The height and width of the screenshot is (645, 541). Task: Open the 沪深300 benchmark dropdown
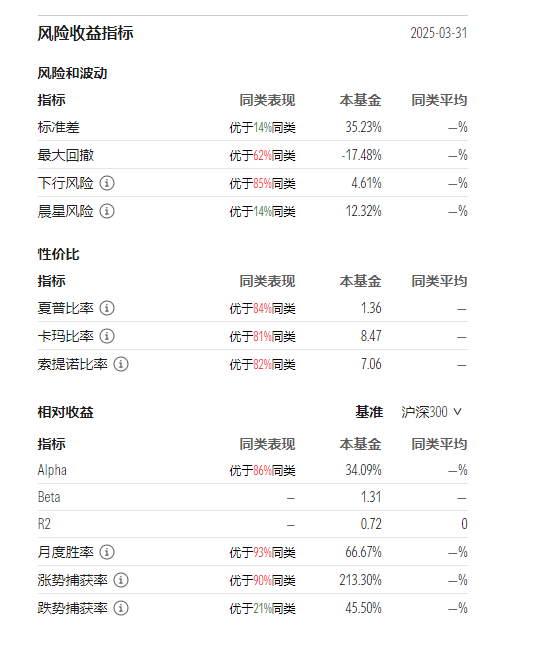[x=431, y=412]
